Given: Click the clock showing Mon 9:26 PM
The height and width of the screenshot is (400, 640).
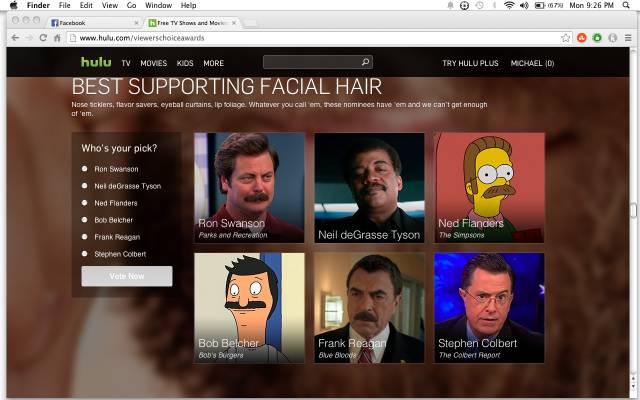Looking at the screenshot, I should [x=591, y=5].
